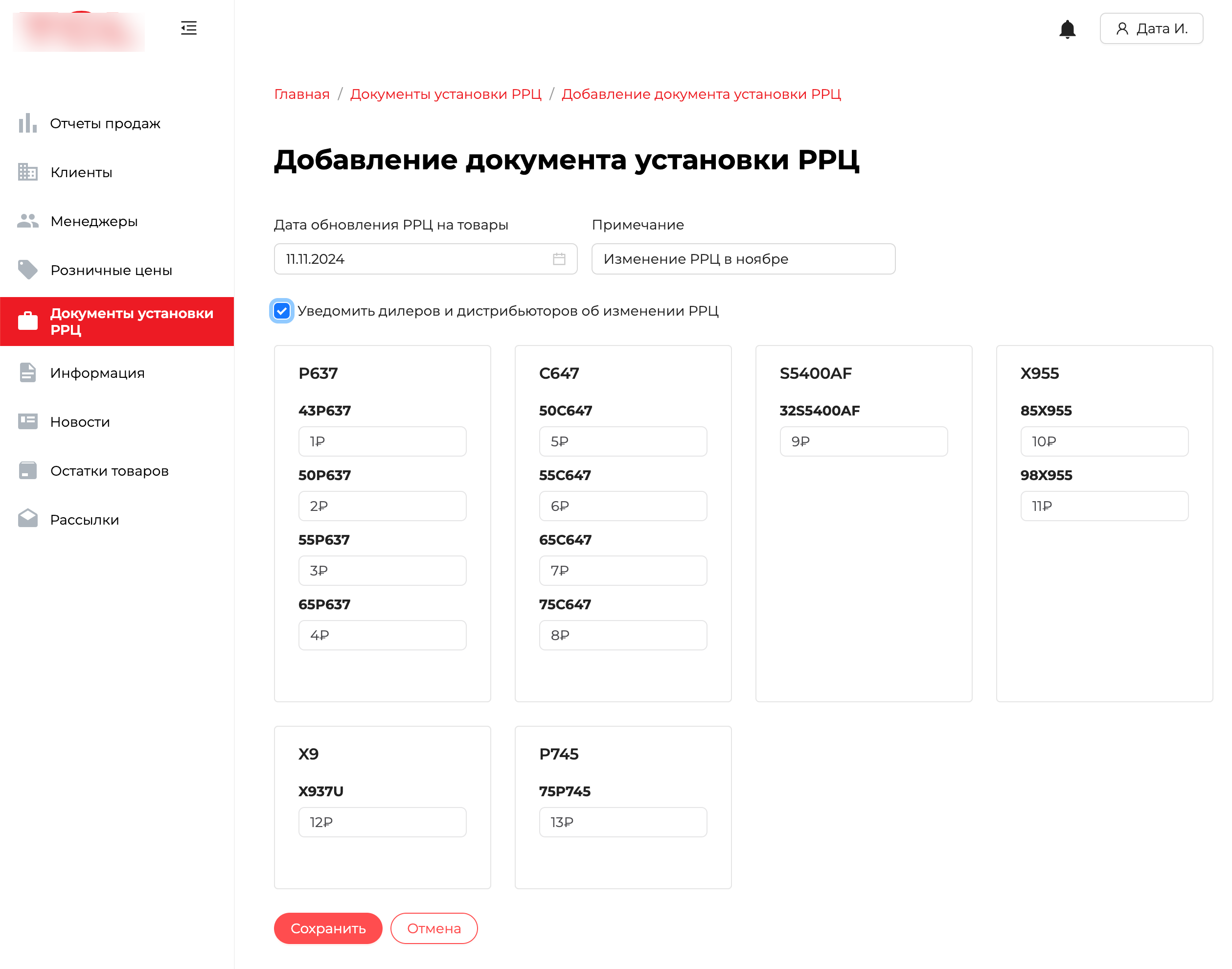The image size is (1232, 969).
Task: Click price field for 43P637
Action: click(382, 441)
